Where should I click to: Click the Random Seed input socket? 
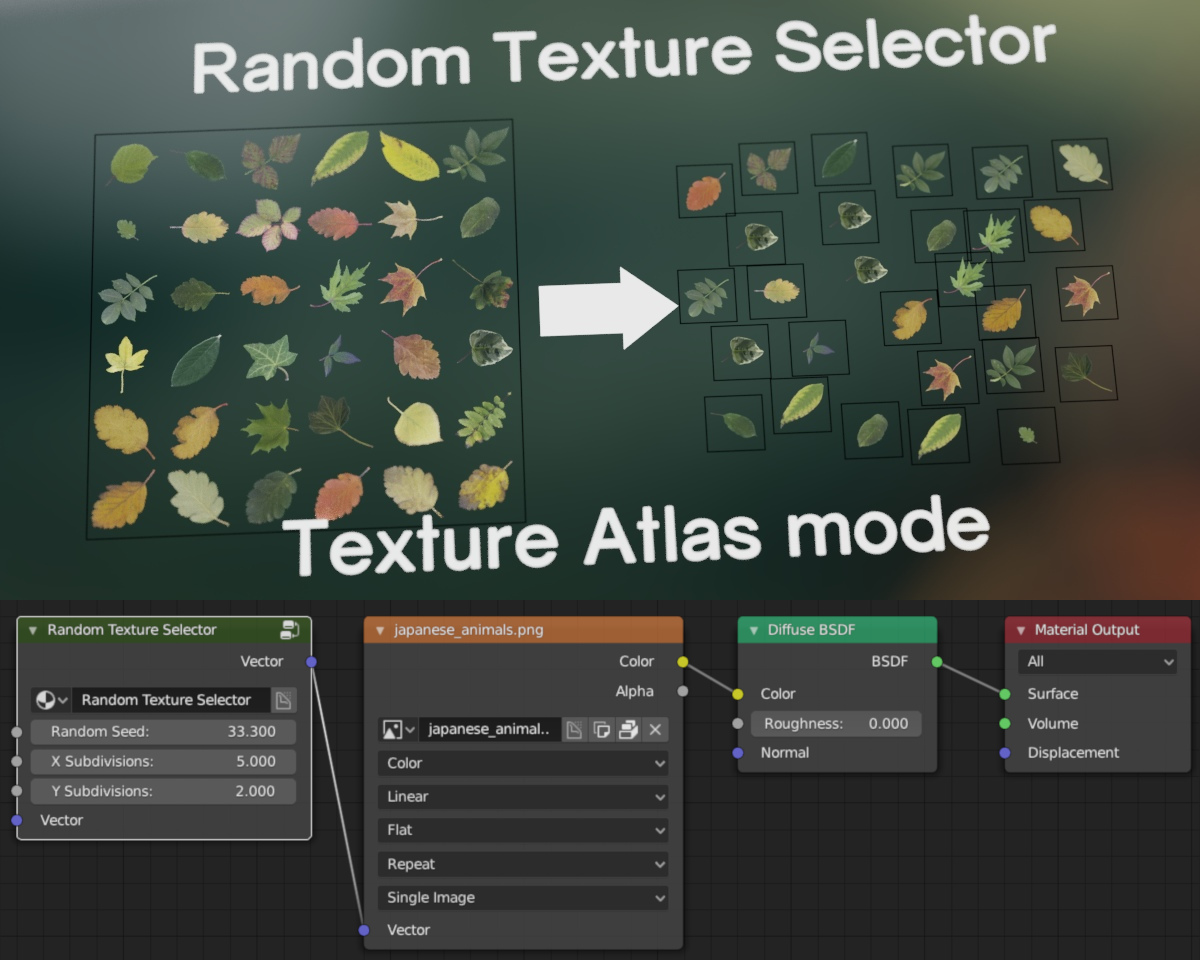point(17,732)
